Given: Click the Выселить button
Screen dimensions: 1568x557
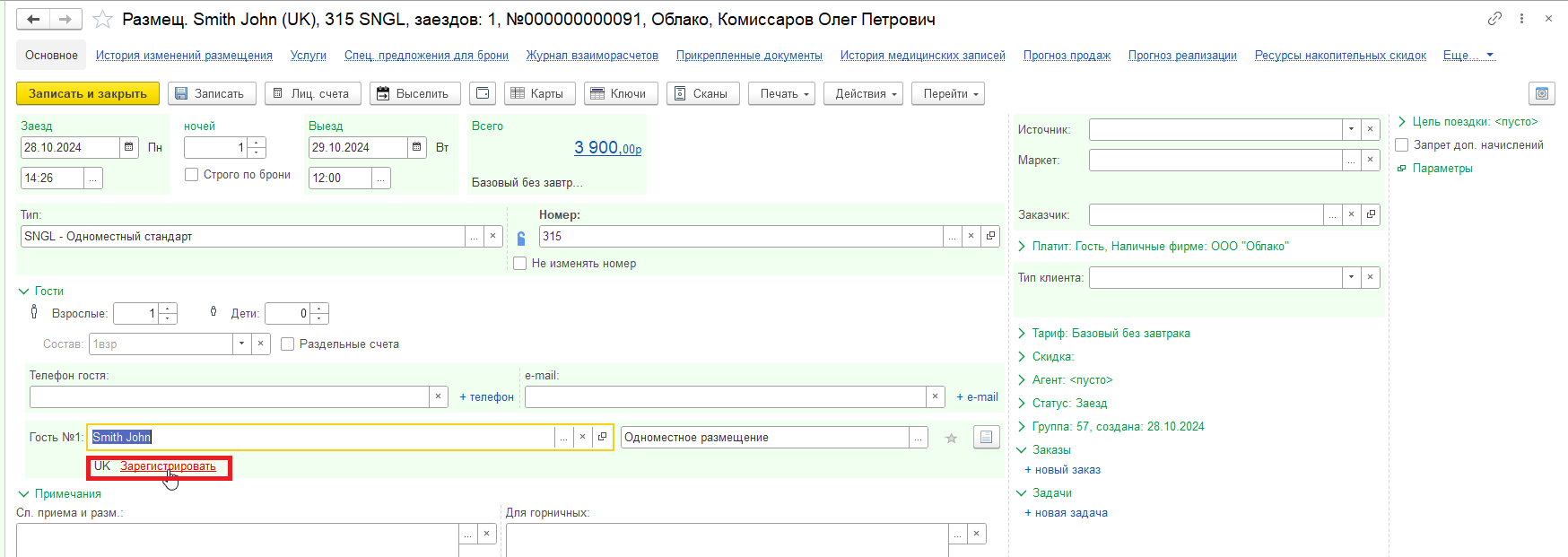Looking at the screenshot, I should (415, 93).
